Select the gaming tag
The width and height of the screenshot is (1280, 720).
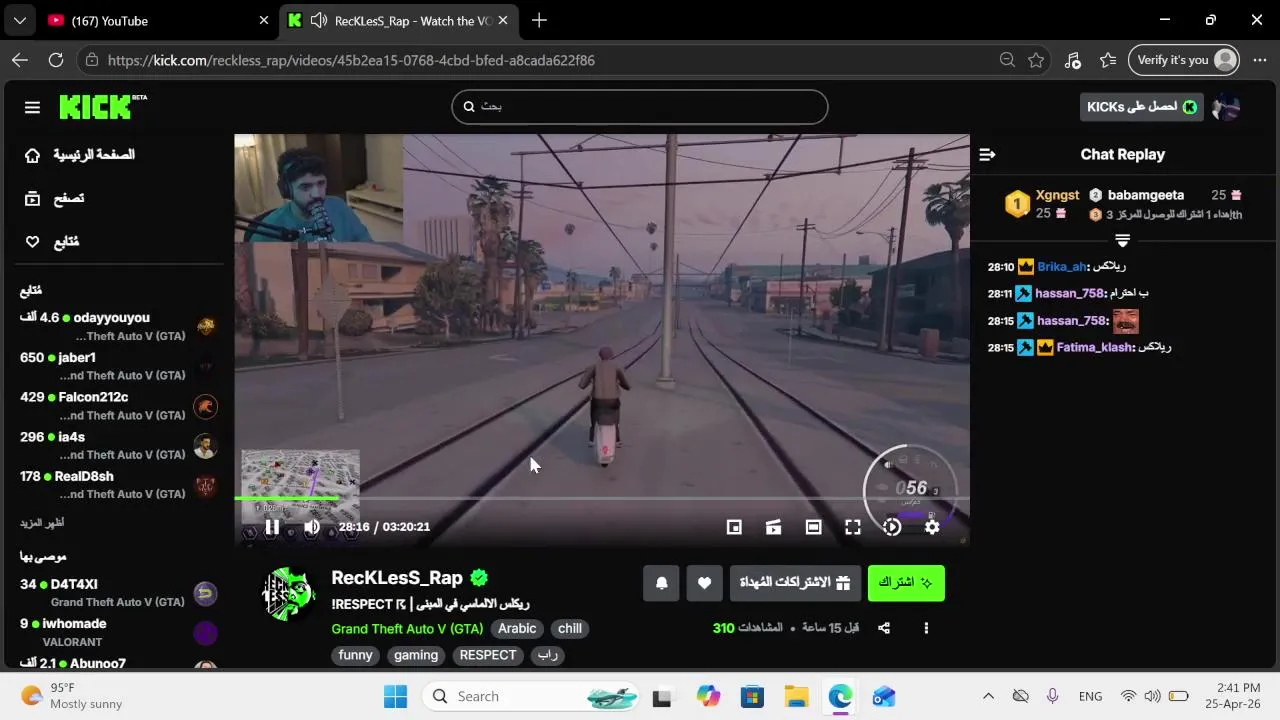click(x=416, y=655)
